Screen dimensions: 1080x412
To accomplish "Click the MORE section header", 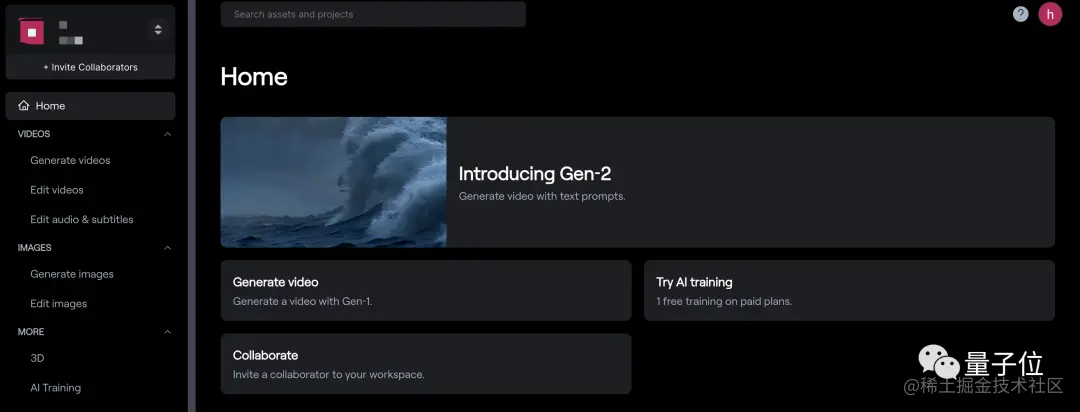I will (31, 331).
